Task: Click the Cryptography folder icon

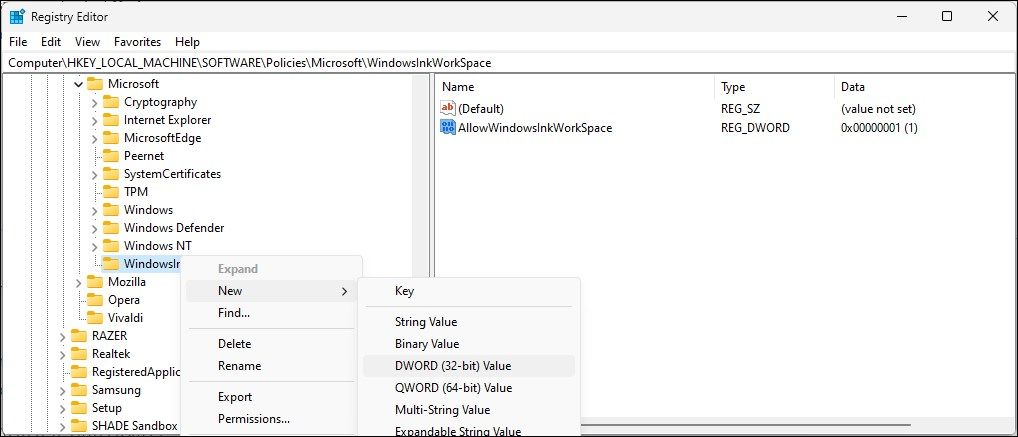Action: 112,102
